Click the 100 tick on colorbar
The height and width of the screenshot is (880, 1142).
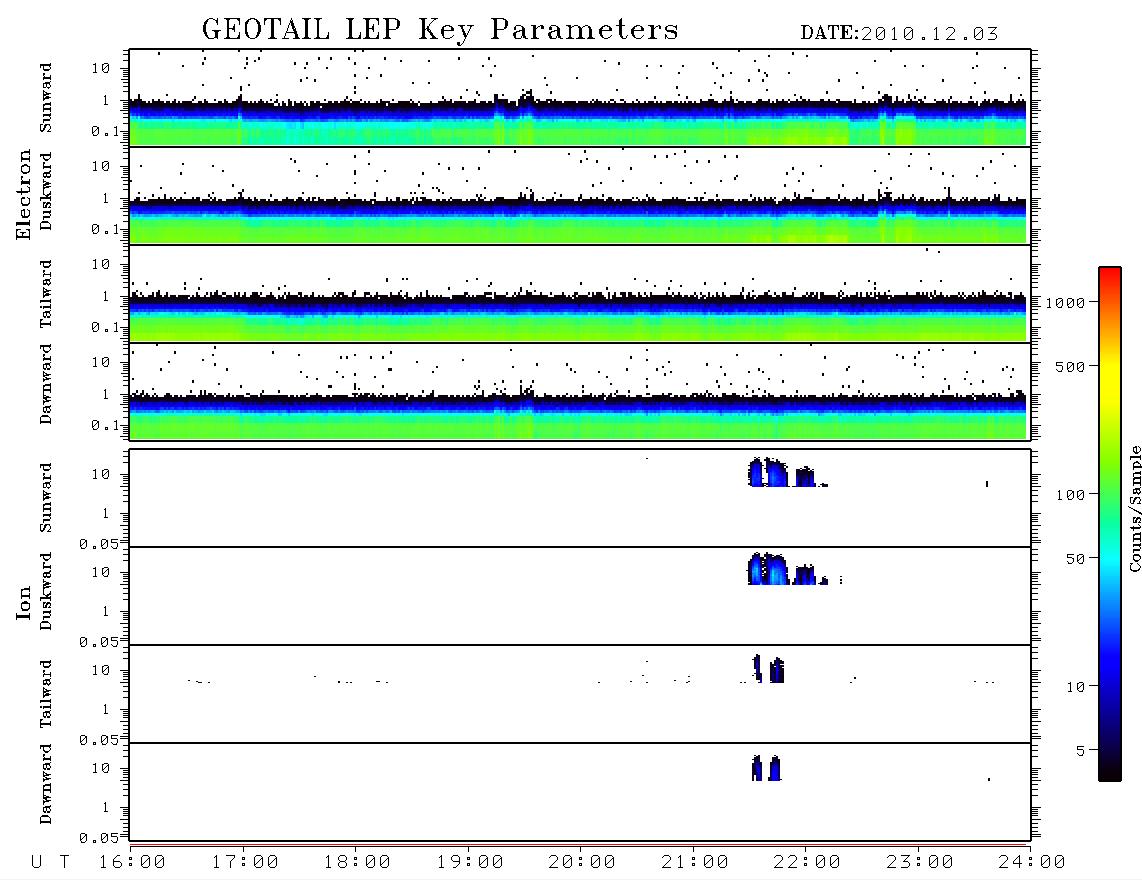click(x=1071, y=495)
